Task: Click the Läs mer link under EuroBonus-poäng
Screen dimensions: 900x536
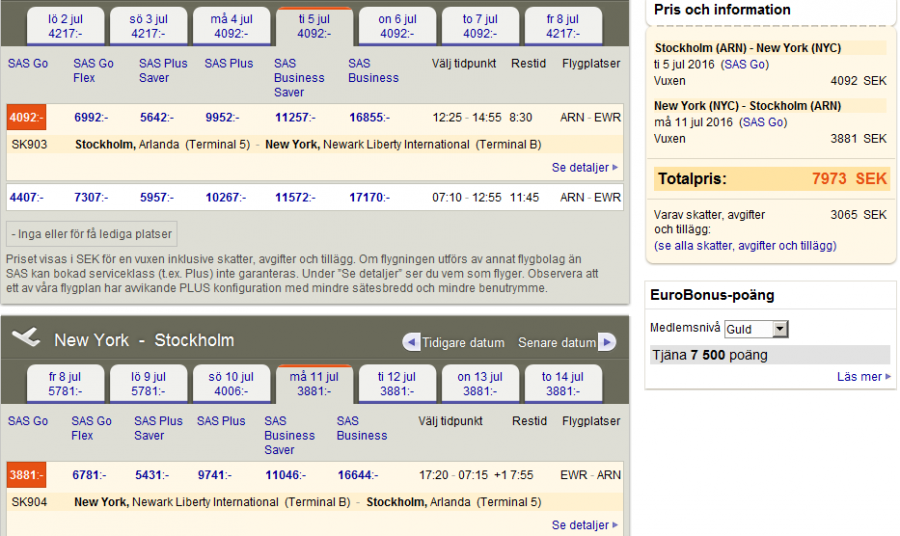Action: point(863,377)
